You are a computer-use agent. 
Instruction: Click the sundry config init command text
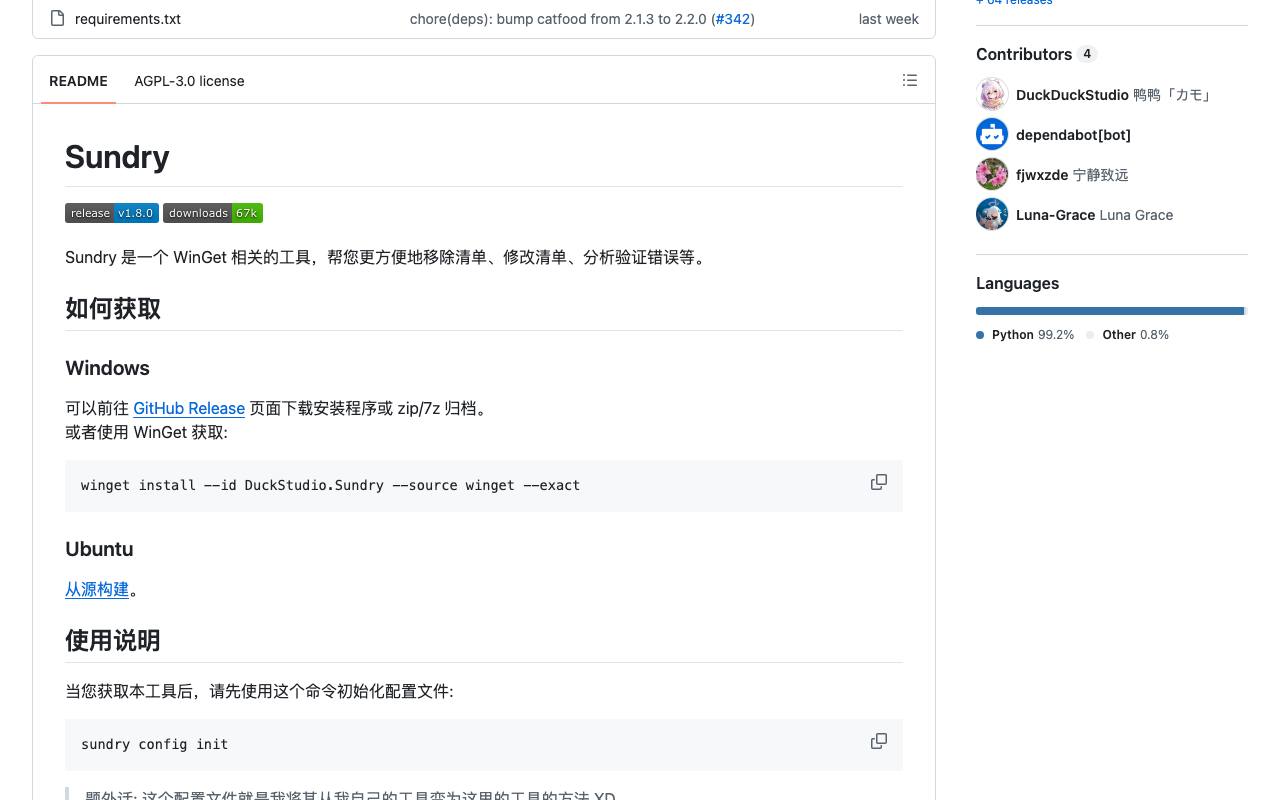tap(154, 744)
